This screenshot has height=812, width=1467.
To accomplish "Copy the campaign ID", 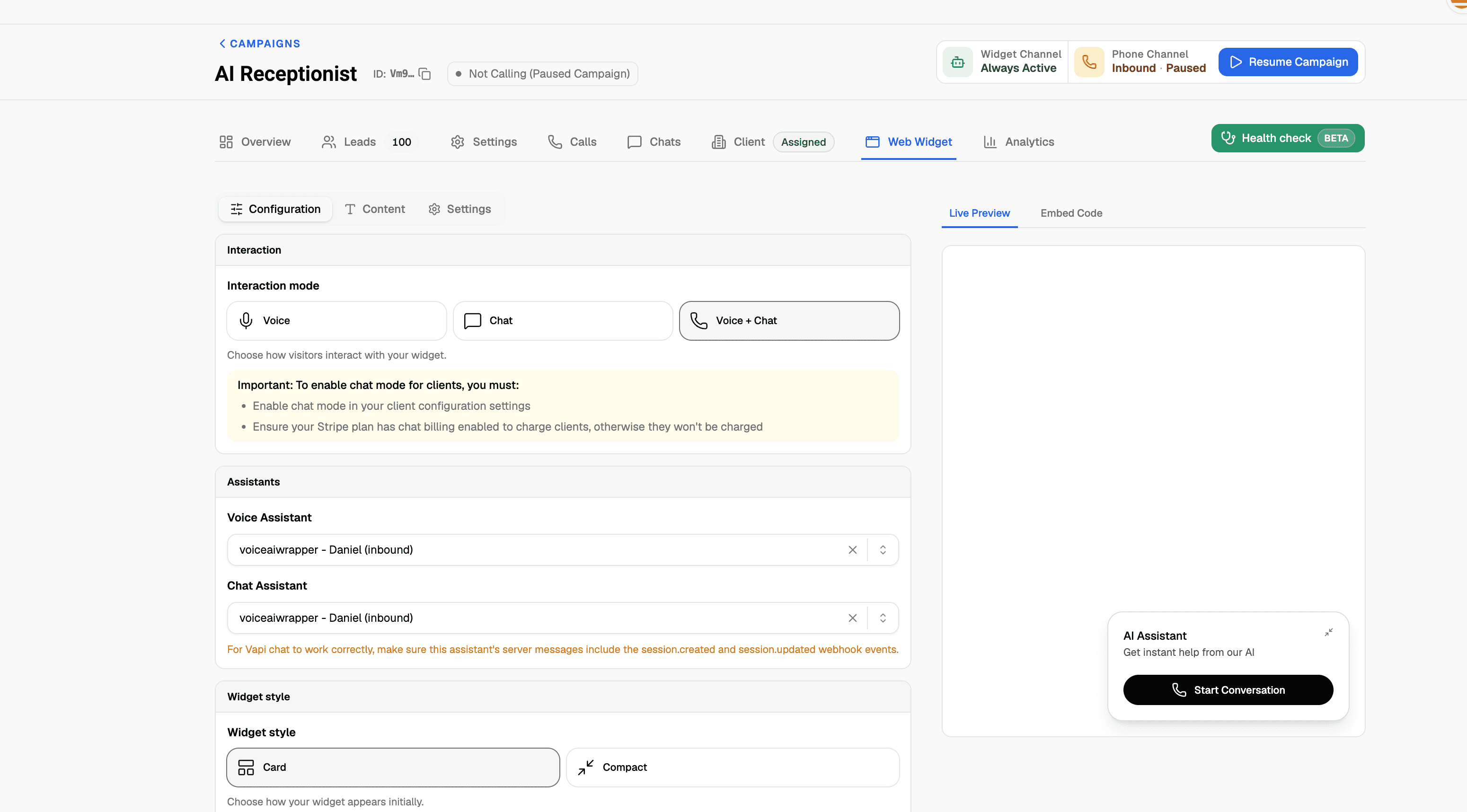I will click(x=425, y=73).
